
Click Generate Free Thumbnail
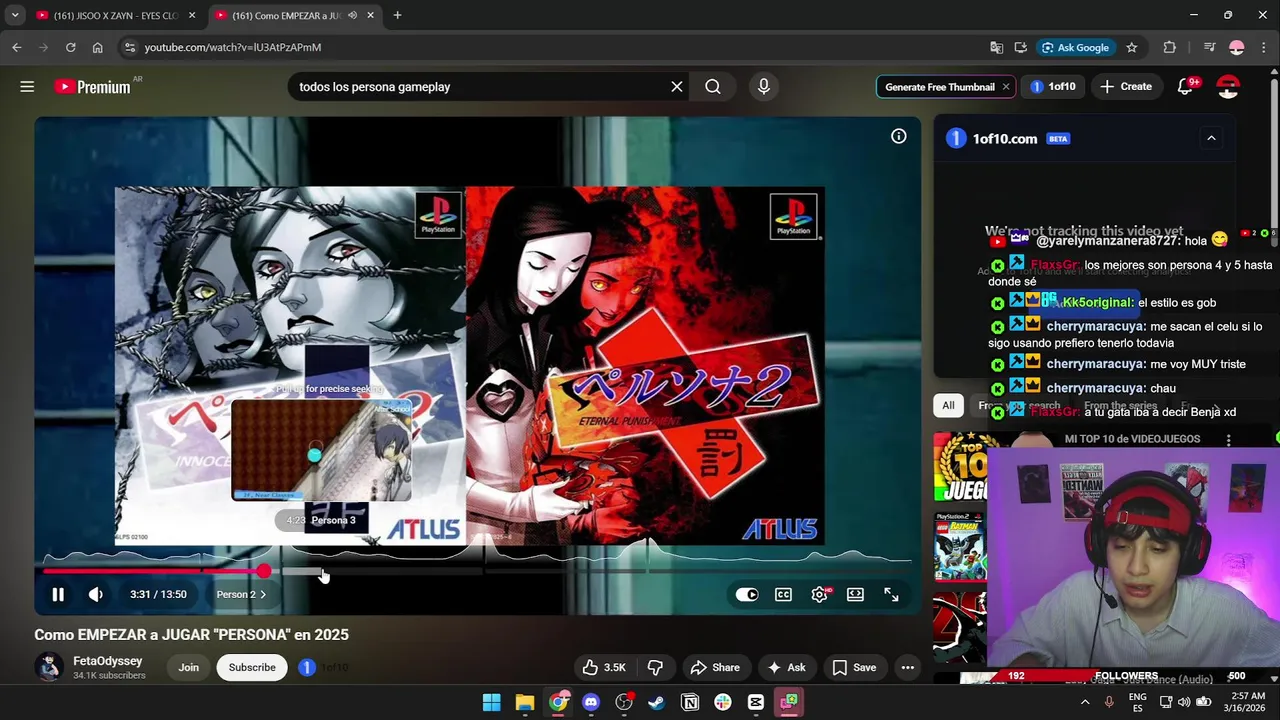pyautogui.click(x=939, y=87)
